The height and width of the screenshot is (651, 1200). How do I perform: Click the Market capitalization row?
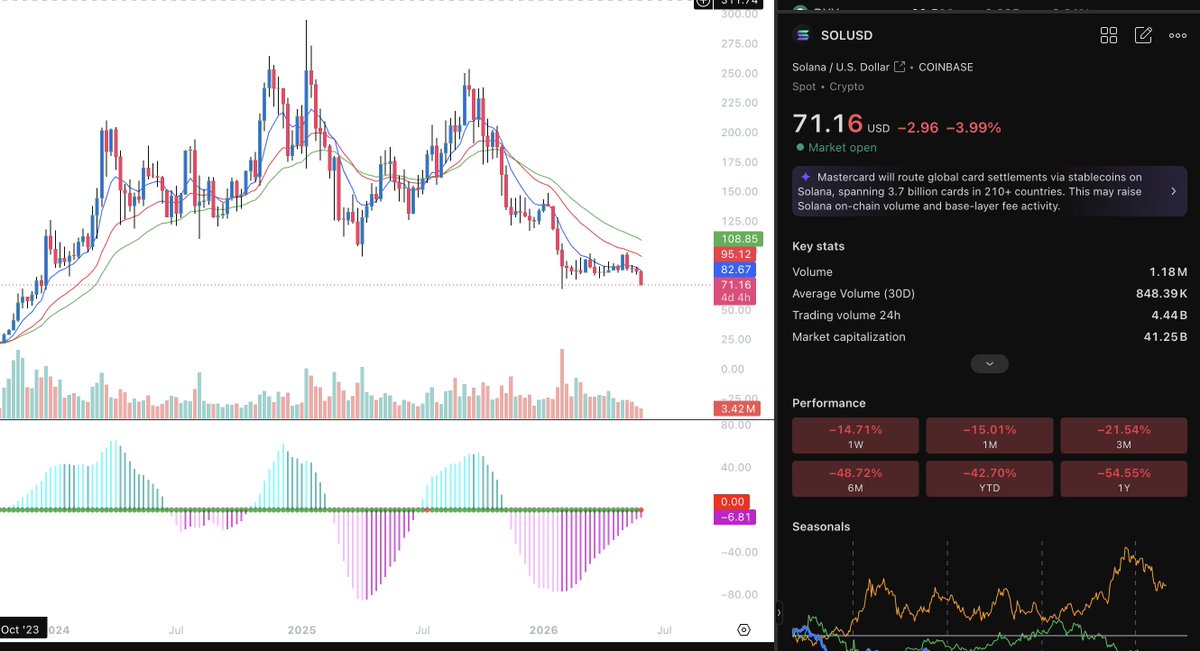990,337
